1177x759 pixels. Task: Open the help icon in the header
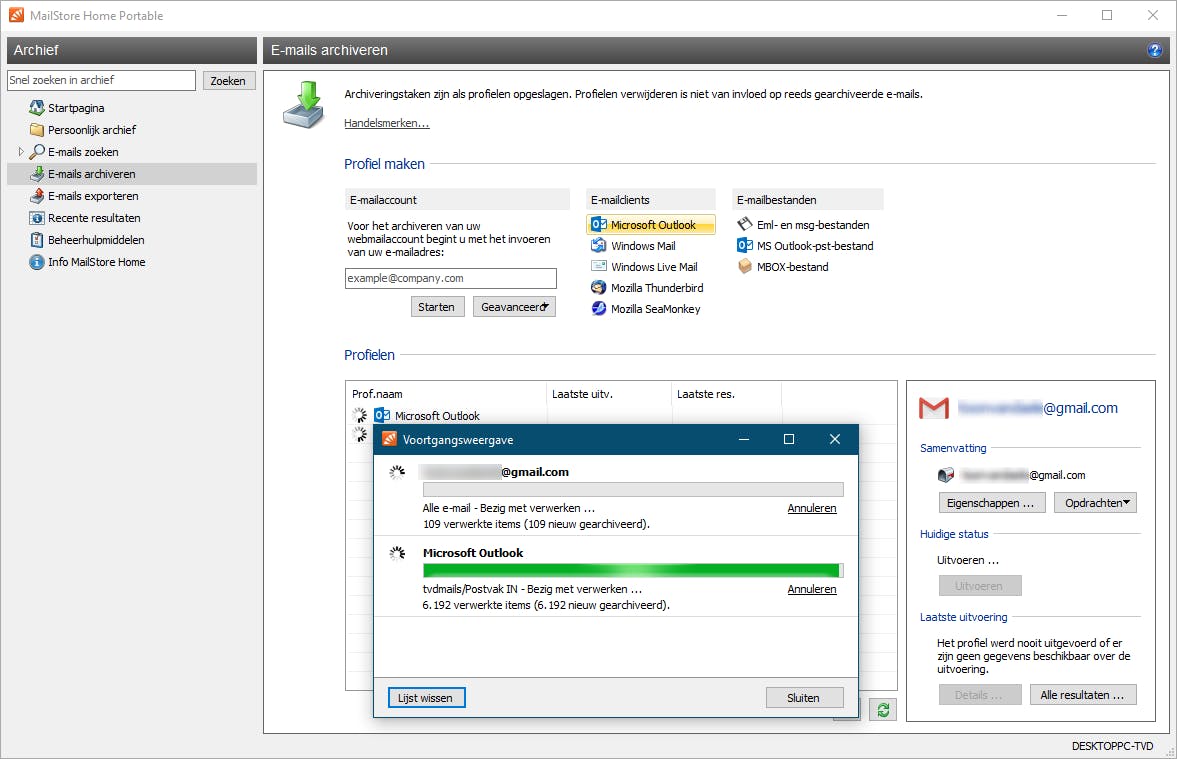coord(1154,50)
